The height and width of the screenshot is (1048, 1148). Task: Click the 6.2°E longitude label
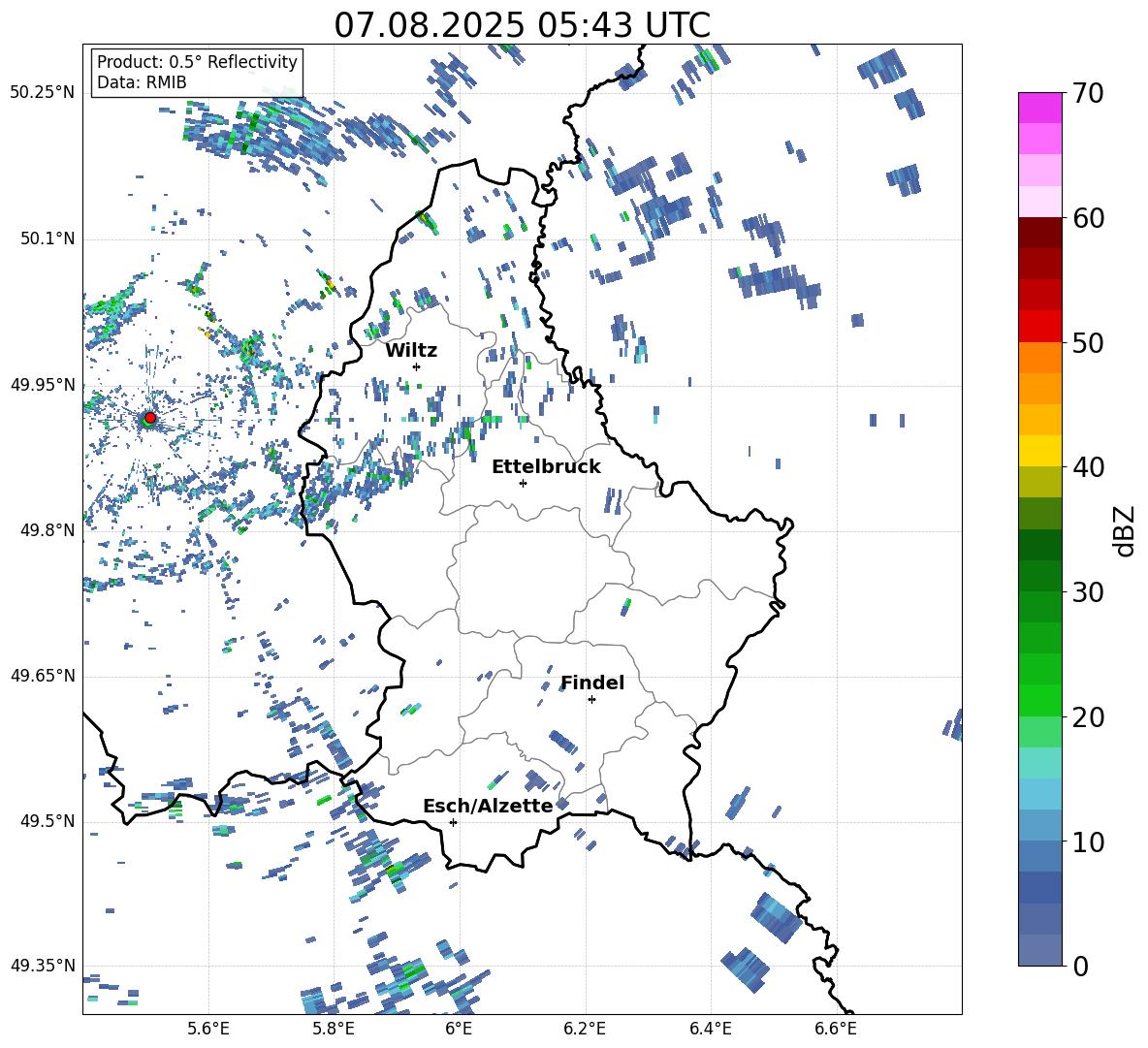[x=585, y=1029]
